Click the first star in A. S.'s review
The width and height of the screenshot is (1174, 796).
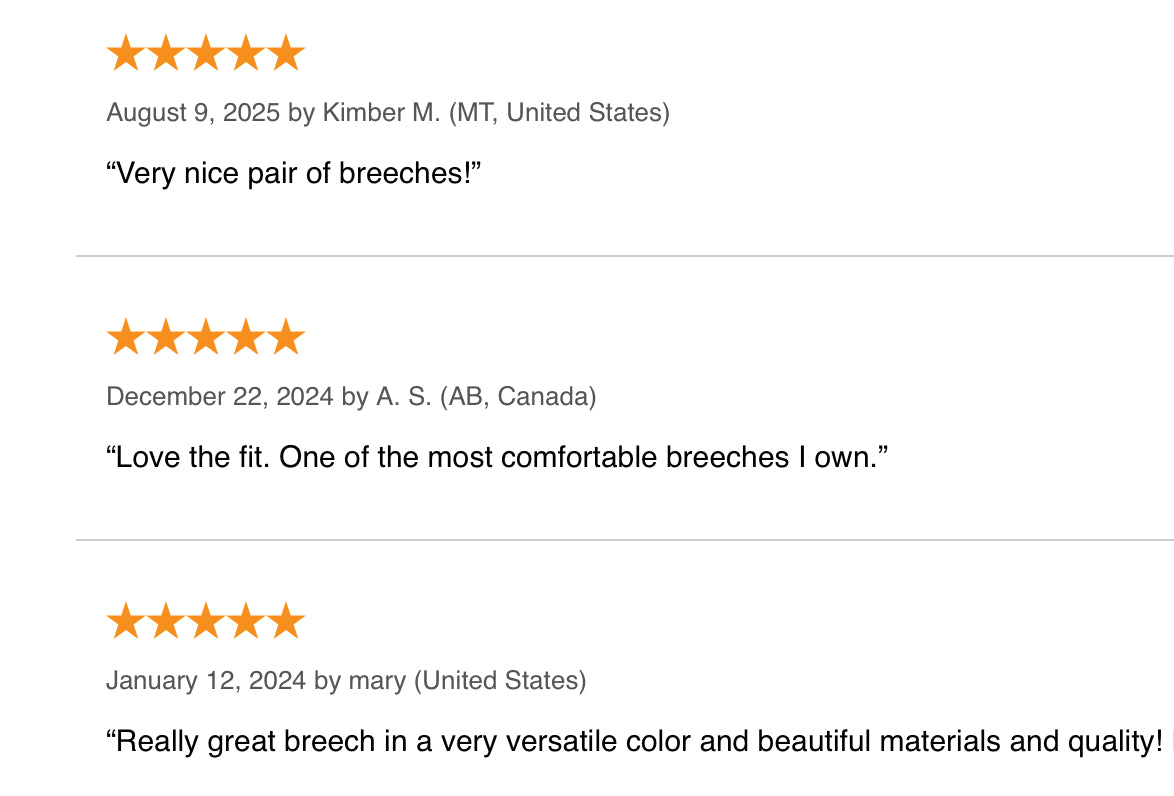coord(125,337)
